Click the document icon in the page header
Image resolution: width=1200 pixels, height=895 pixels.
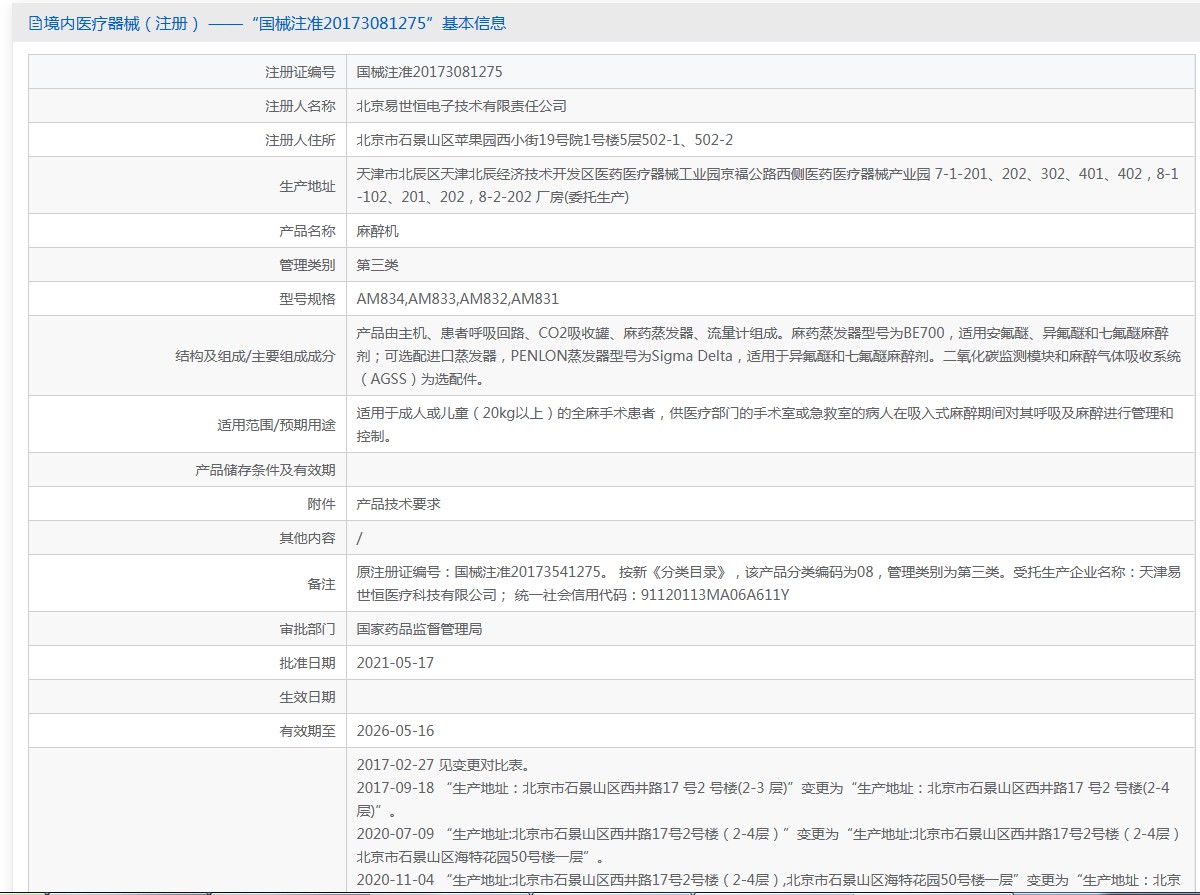point(36,23)
